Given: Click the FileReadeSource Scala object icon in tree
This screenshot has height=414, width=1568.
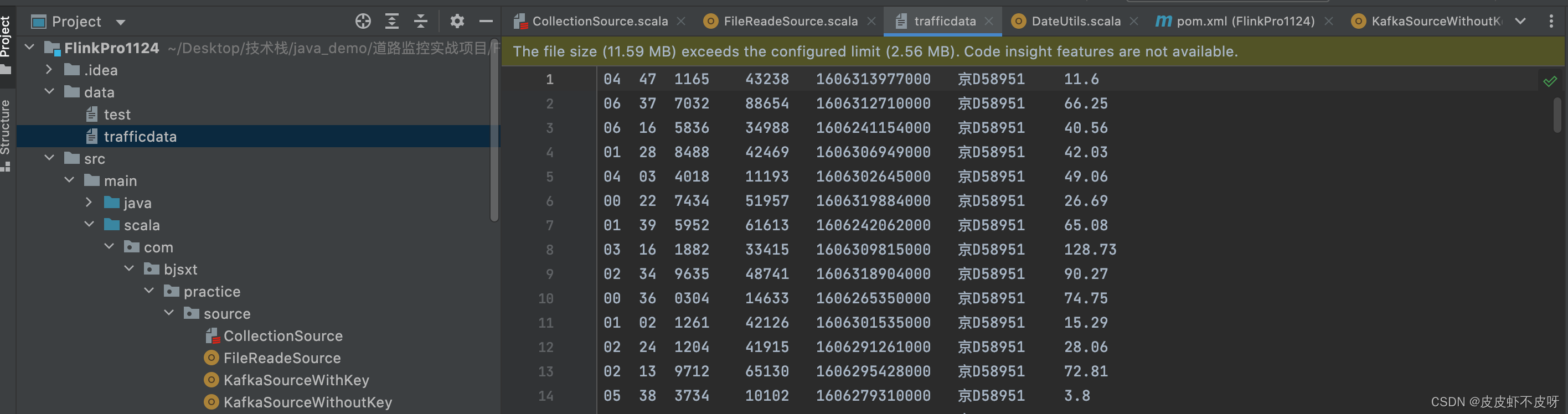Looking at the screenshot, I should (x=211, y=358).
